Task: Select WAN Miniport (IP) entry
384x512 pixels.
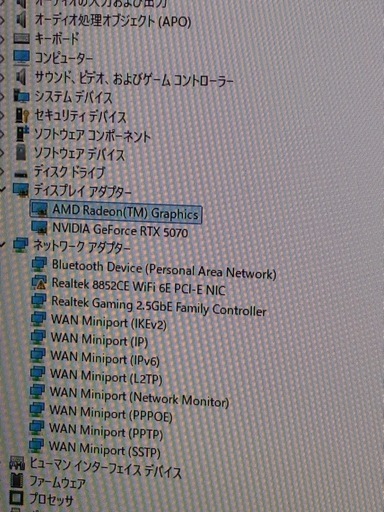Action: pyautogui.click(x=99, y=340)
